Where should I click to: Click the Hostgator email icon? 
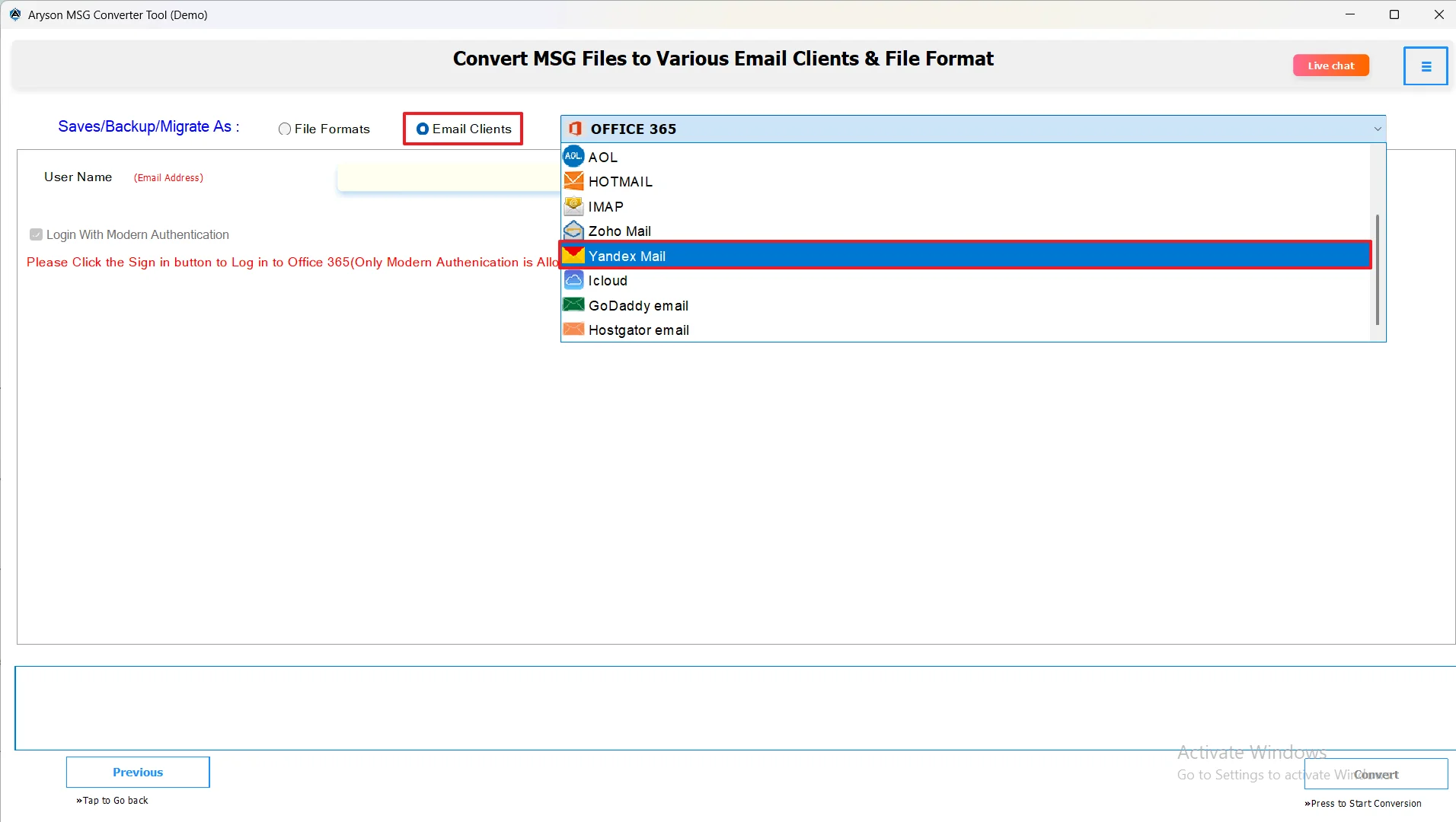point(573,330)
